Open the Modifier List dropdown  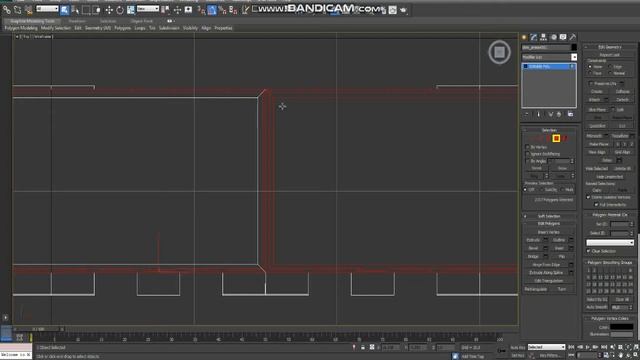coord(549,57)
